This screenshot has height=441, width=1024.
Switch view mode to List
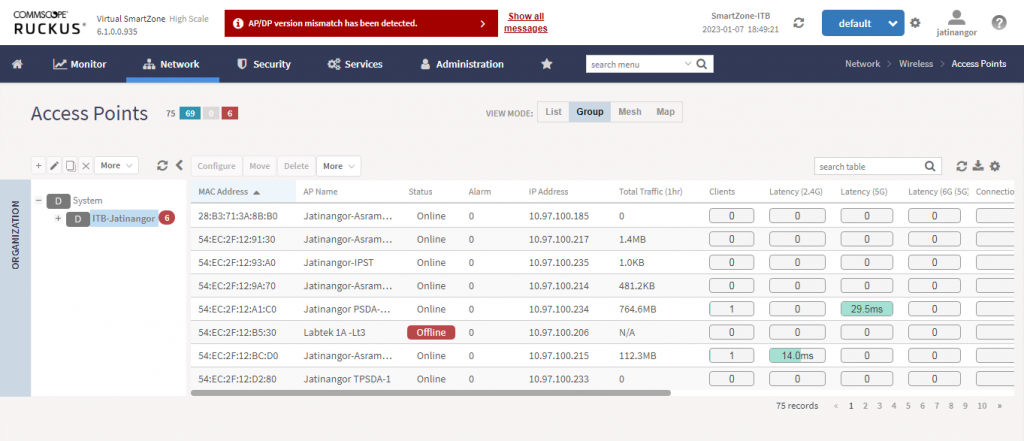coord(553,112)
